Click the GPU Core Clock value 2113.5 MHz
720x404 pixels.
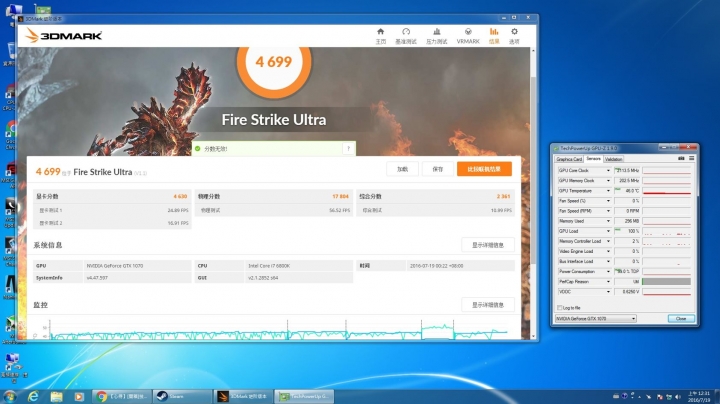pyautogui.click(x=627, y=170)
